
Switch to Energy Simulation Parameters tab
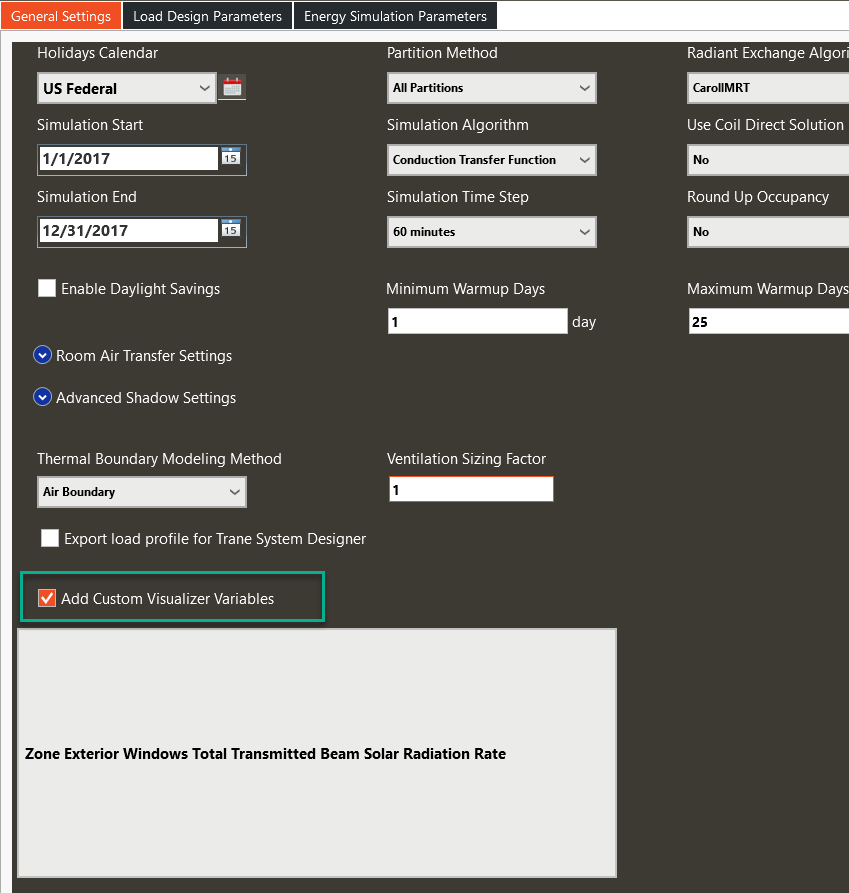click(x=395, y=15)
